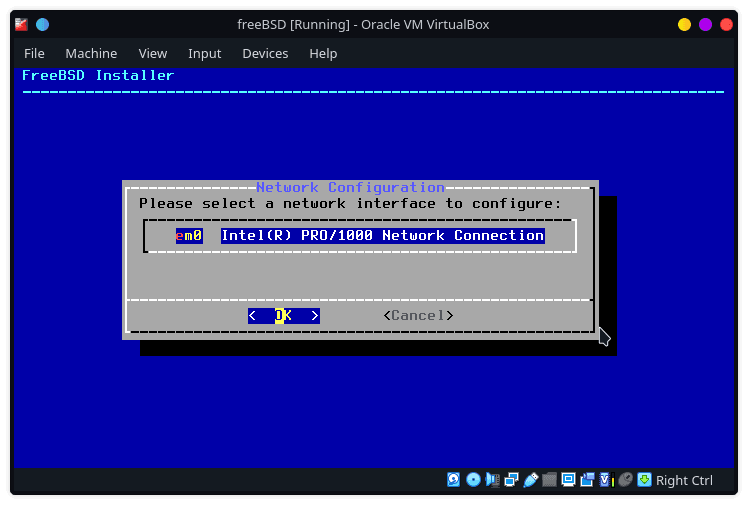Open the Help menu
Screen dimensions: 748x505
pyautogui.click(x=323, y=53)
